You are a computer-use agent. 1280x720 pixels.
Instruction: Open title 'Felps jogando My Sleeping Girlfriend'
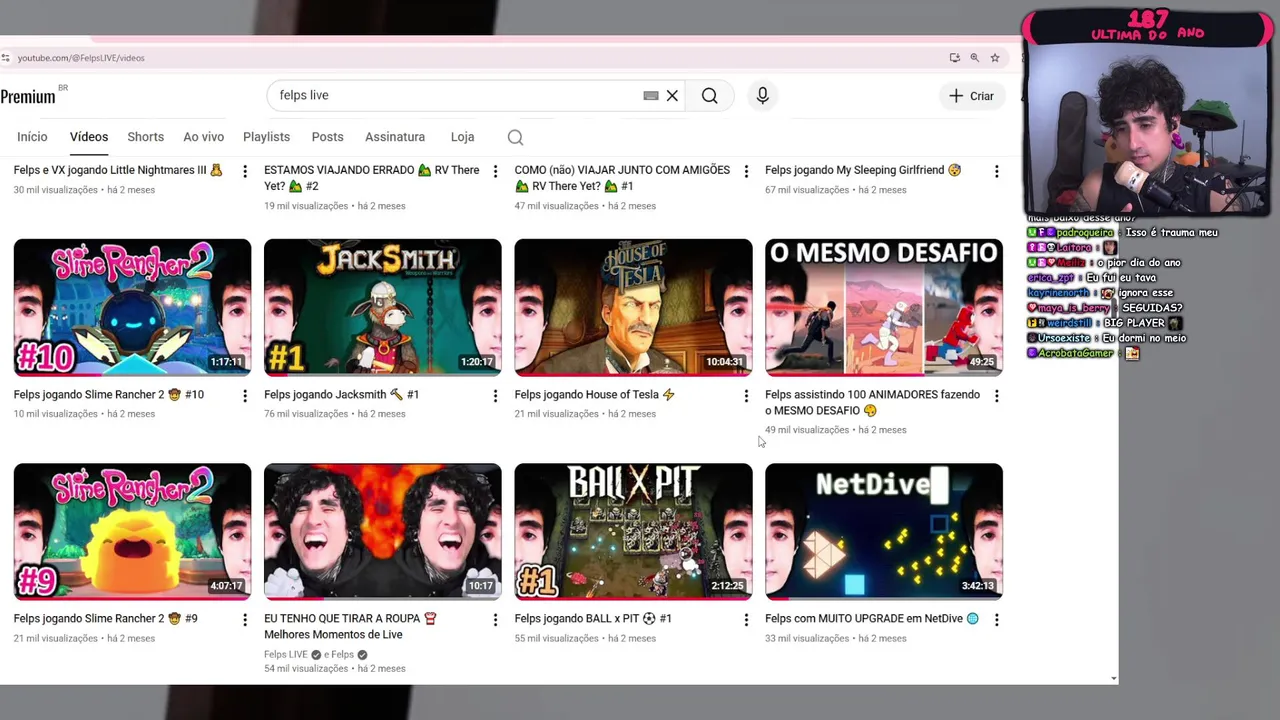(x=863, y=170)
